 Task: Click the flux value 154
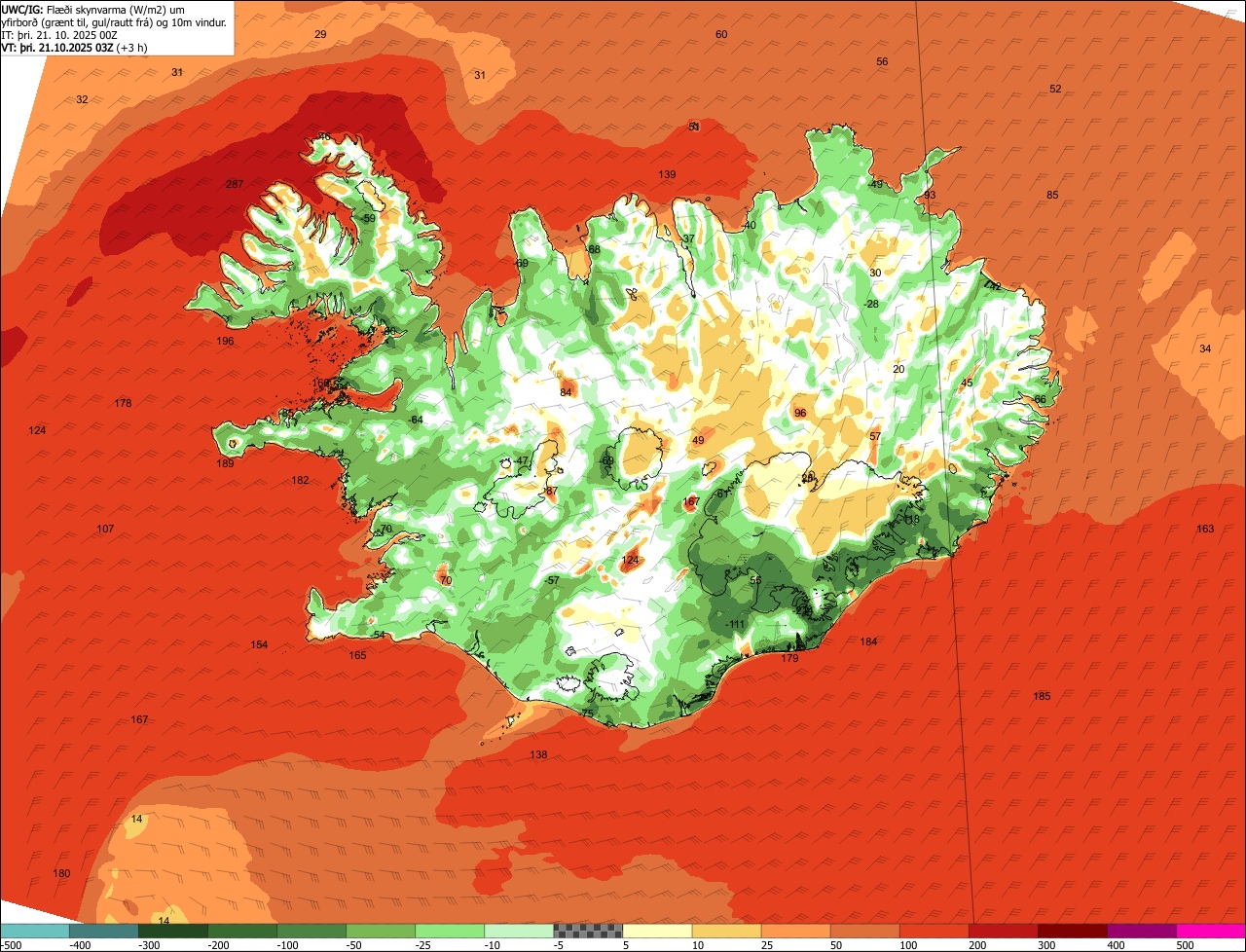[259, 644]
